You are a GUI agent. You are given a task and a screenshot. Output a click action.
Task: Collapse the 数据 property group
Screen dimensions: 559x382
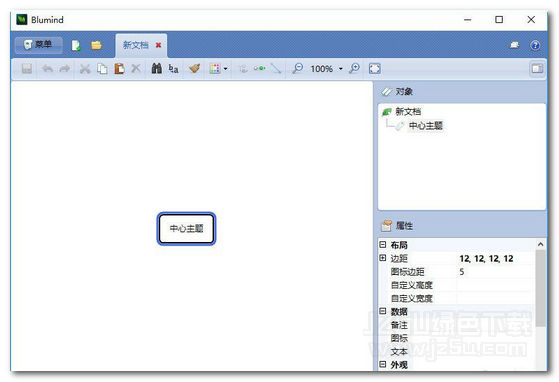click(383, 311)
